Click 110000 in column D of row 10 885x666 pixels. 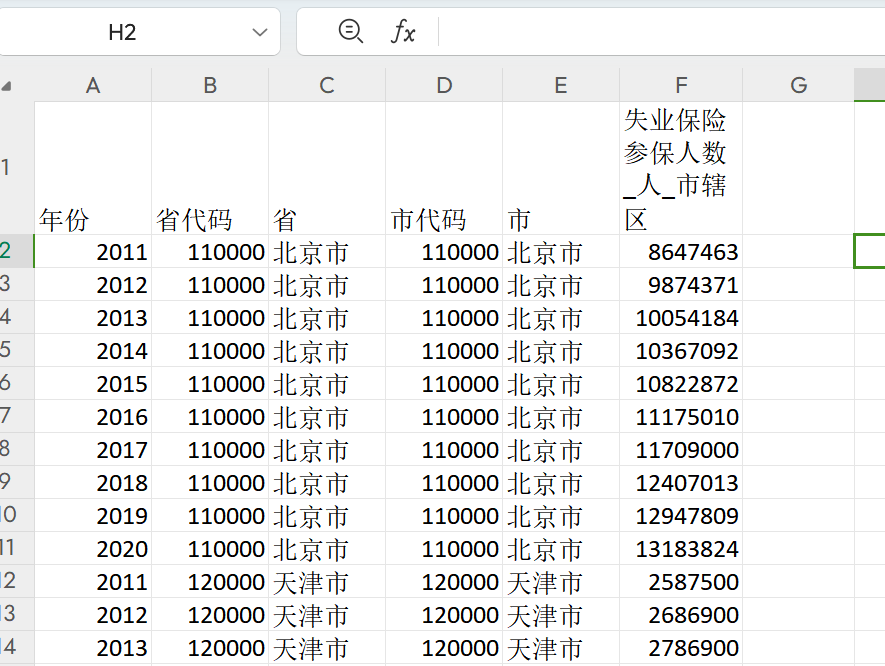444,515
